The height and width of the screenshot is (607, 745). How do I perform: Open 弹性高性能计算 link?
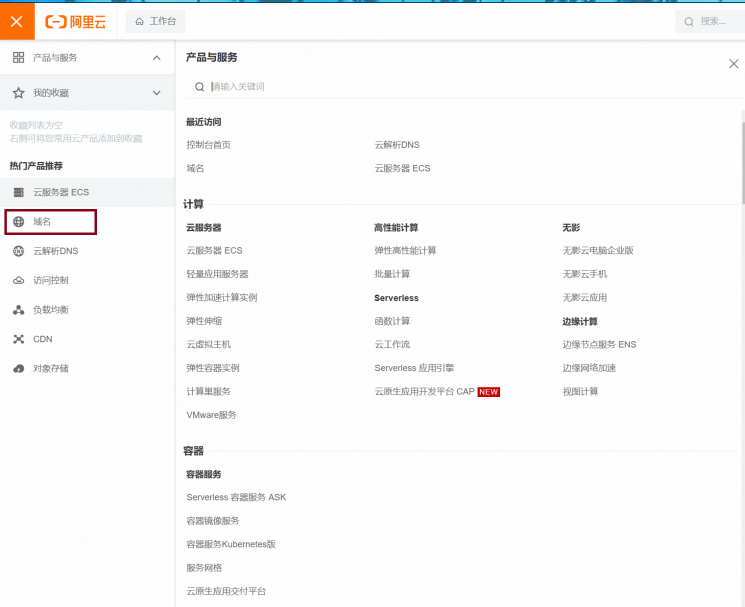(x=405, y=250)
